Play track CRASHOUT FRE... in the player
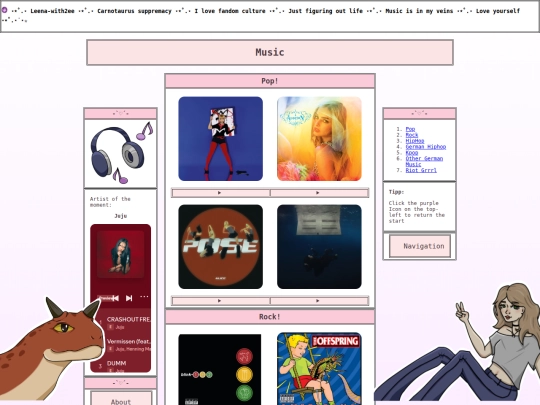540x405 pixels. click(128, 319)
